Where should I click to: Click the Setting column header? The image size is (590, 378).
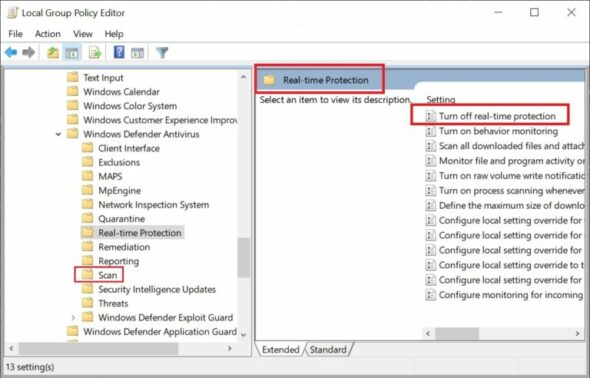point(441,100)
